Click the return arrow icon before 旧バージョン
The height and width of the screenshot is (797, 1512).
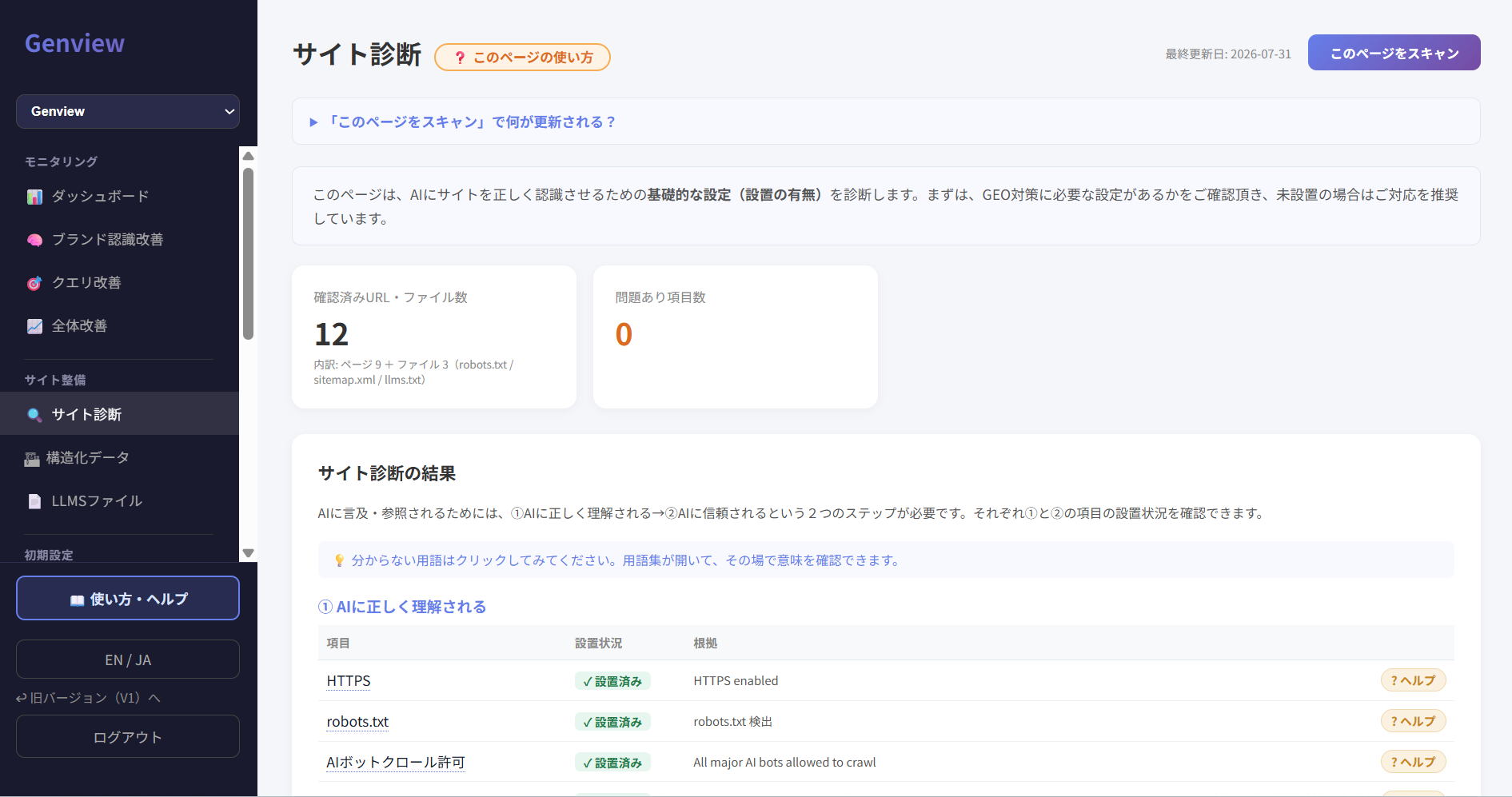[21, 698]
